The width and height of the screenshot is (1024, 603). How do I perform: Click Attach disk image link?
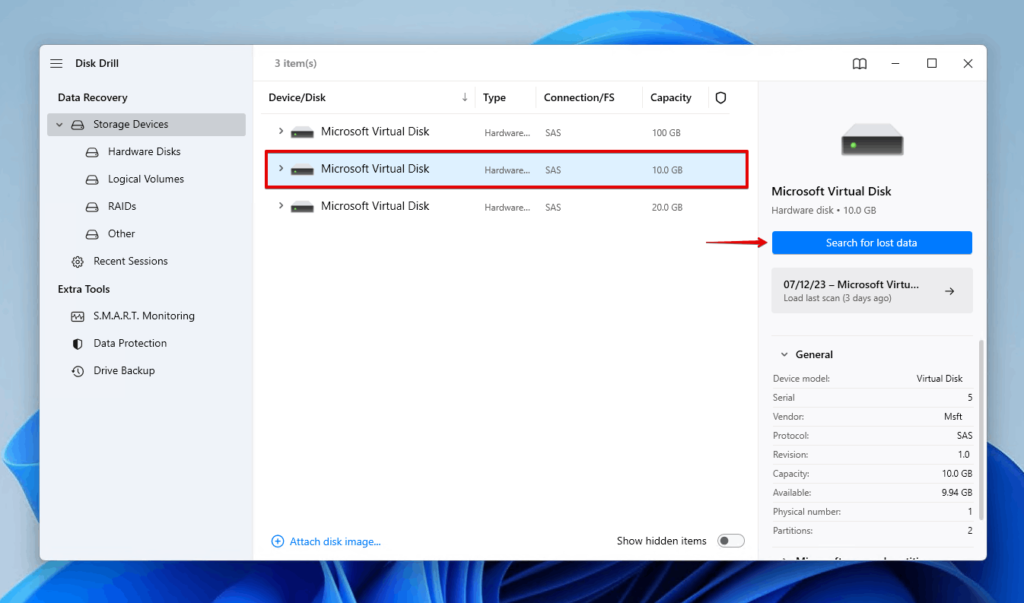pyautogui.click(x=334, y=542)
